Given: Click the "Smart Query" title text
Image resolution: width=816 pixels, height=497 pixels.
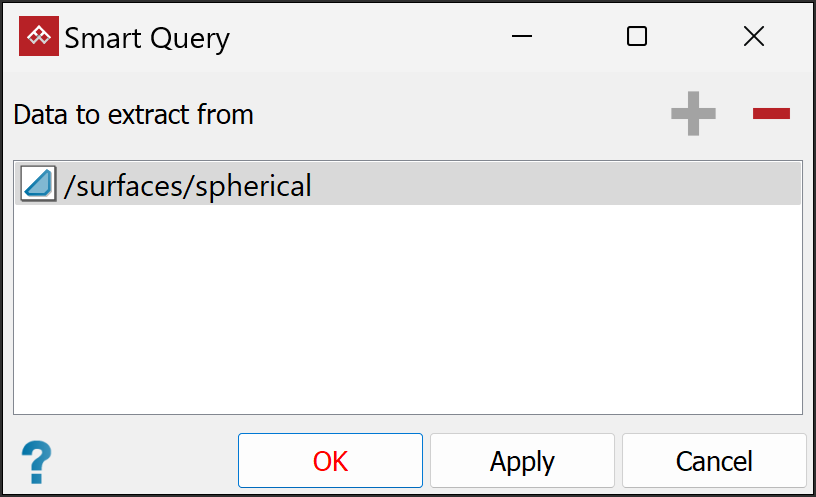Looking at the screenshot, I should (147, 38).
